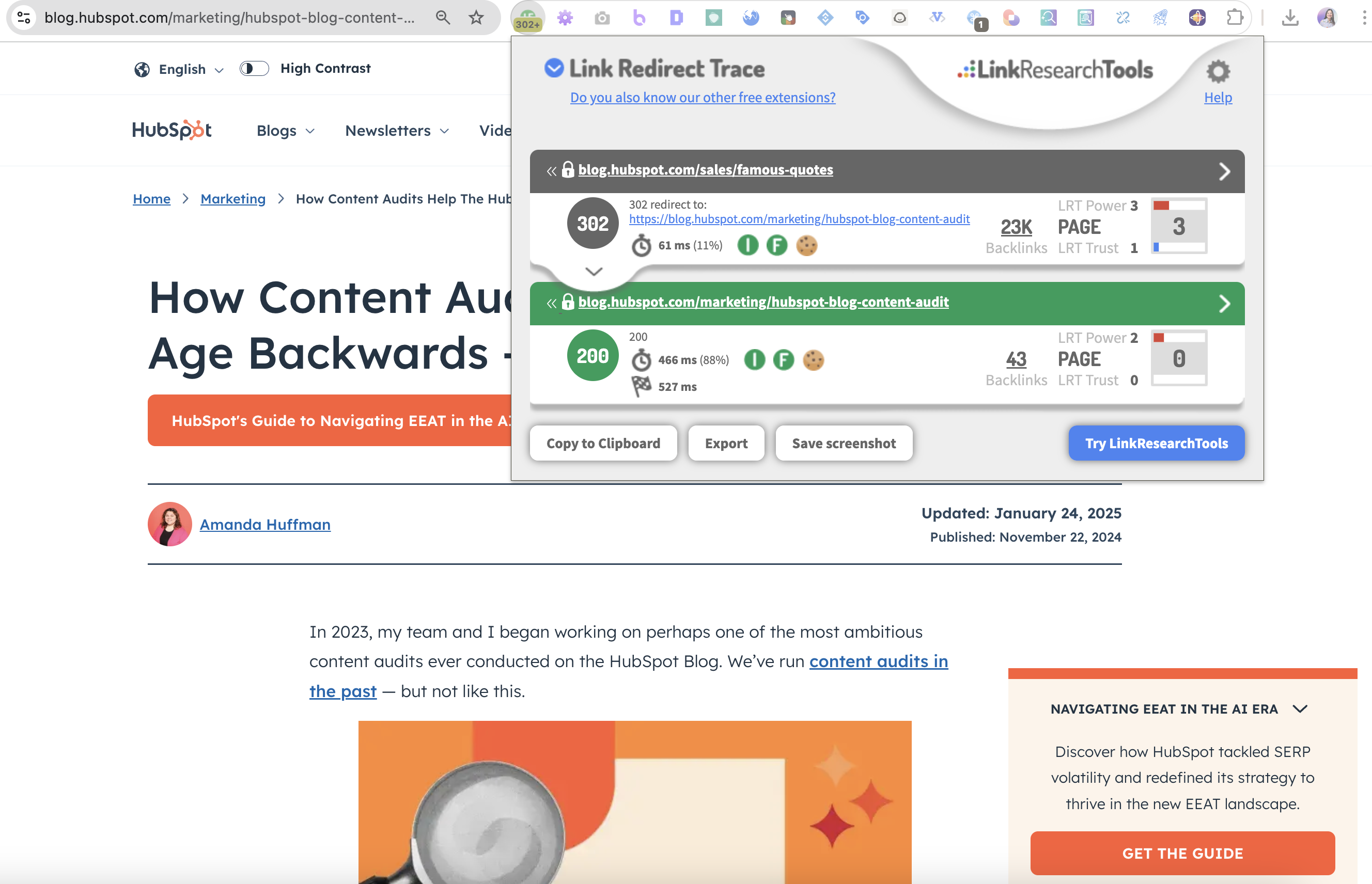Click the round face extension icon
This screenshot has height=884, width=1372.
coord(899,18)
